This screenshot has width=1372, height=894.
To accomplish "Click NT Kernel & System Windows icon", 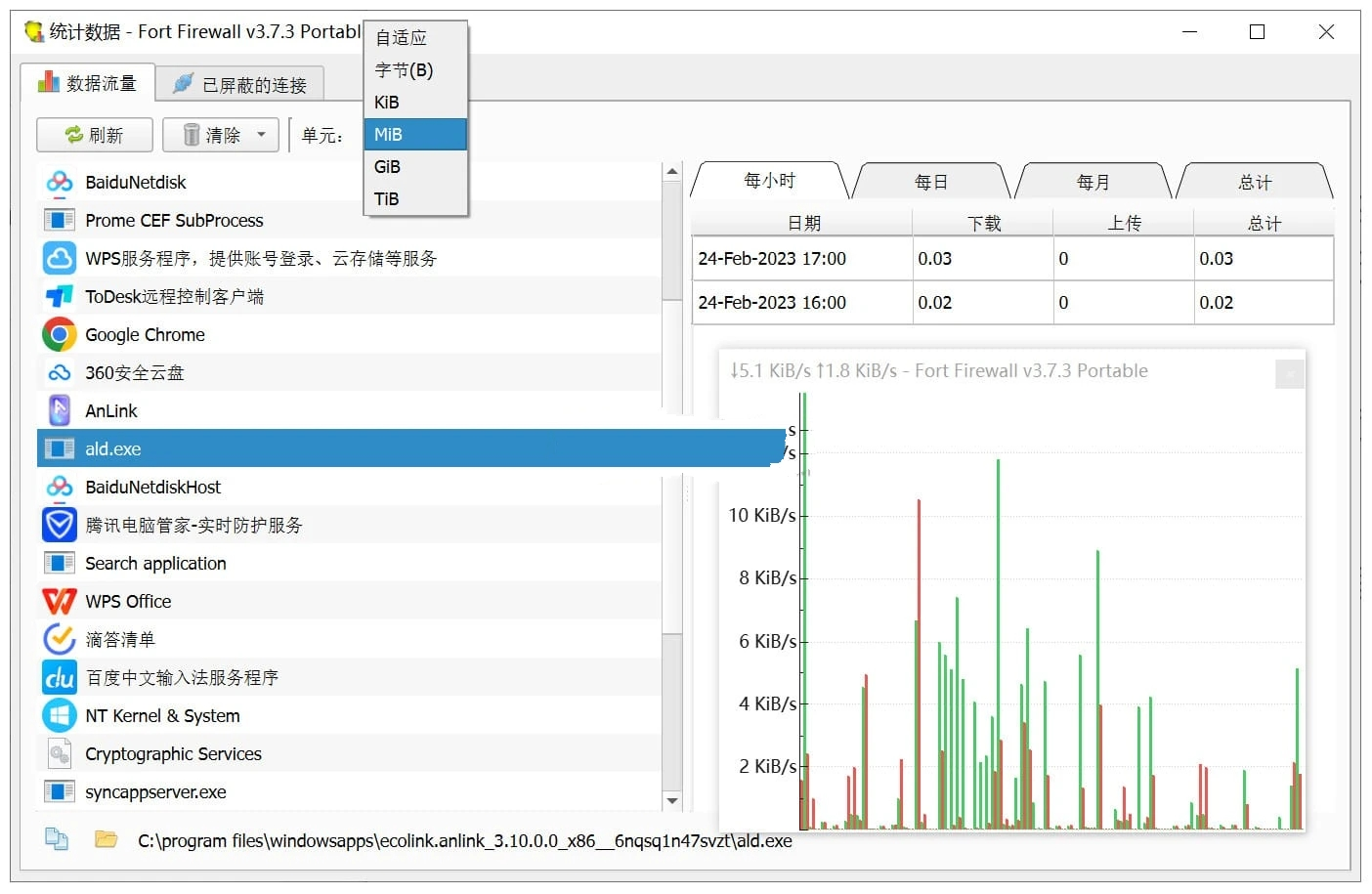I will (x=60, y=716).
